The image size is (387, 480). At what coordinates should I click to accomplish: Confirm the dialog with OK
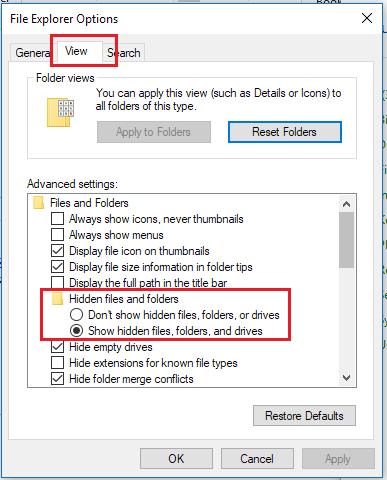(x=176, y=459)
